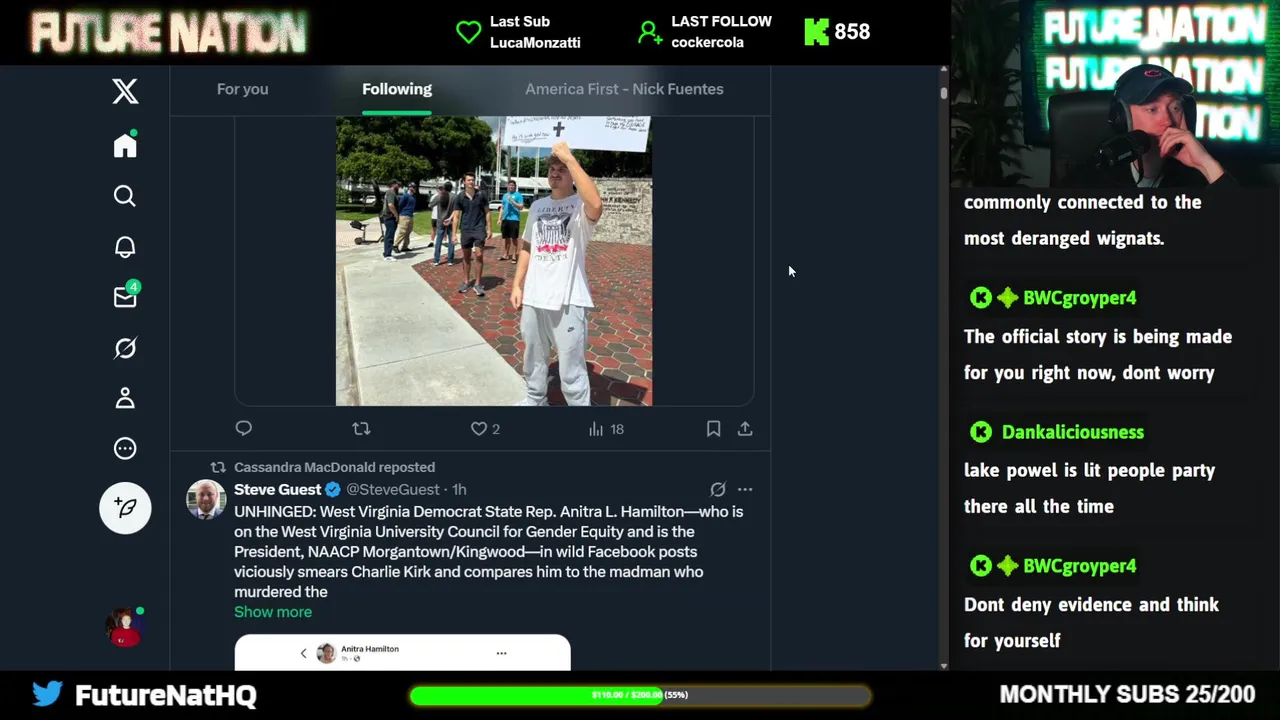Screen dimensions: 1280x720
Task: Open Cassandra MacDonald reposted link
Action: coord(334,467)
